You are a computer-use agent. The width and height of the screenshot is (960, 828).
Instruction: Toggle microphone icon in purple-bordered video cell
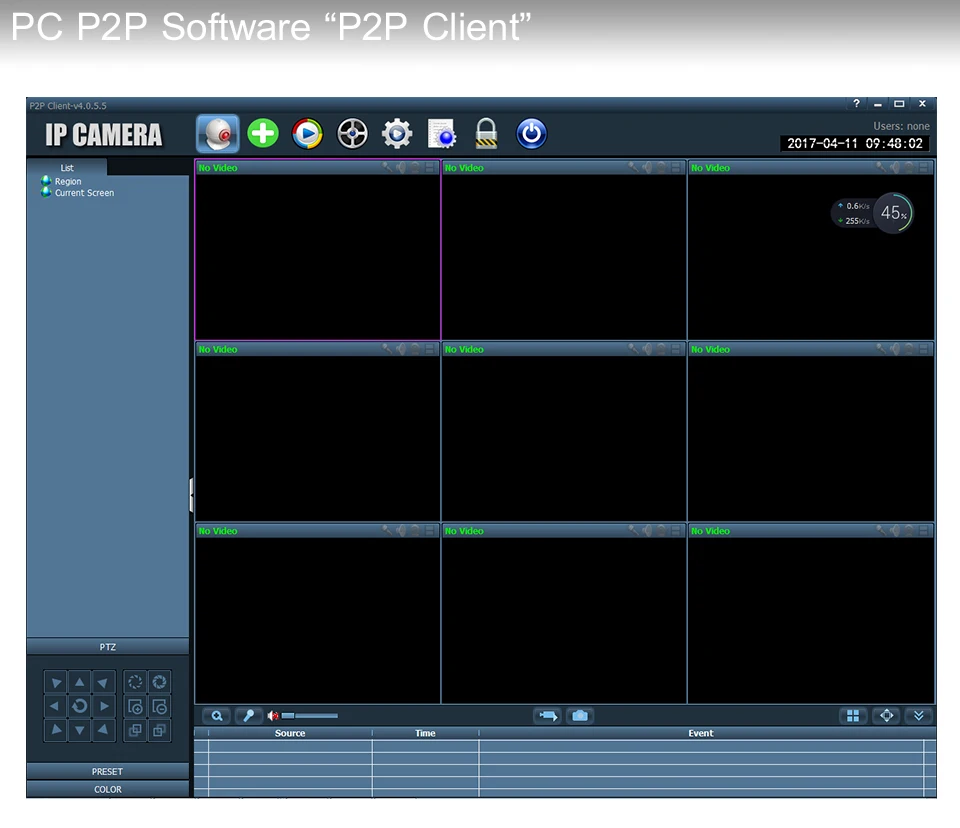(x=387, y=167)
